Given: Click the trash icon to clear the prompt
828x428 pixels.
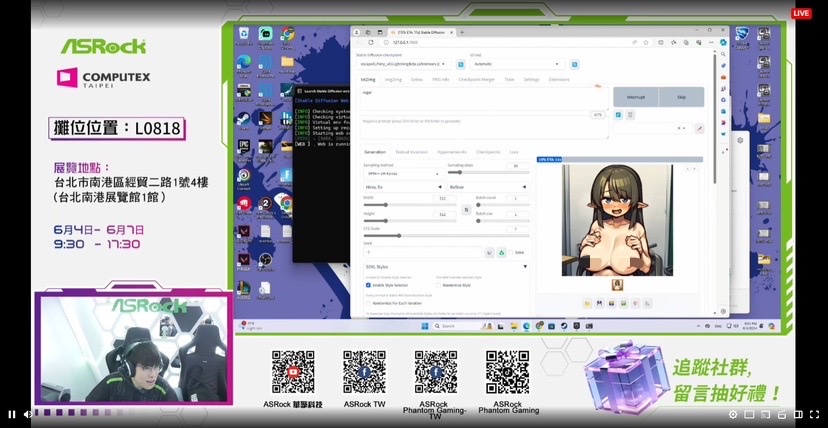Looking at the screenshot, I should point(630,115).
